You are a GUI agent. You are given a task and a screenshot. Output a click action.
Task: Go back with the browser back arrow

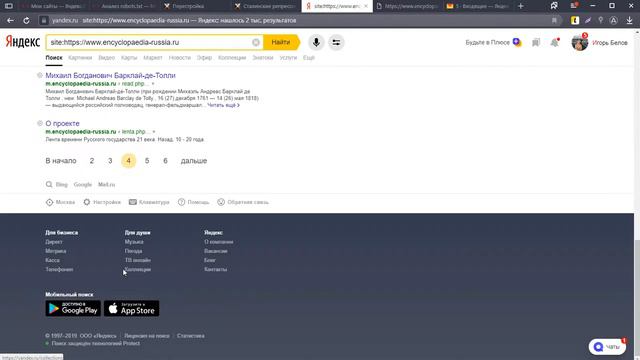point(10,20)
